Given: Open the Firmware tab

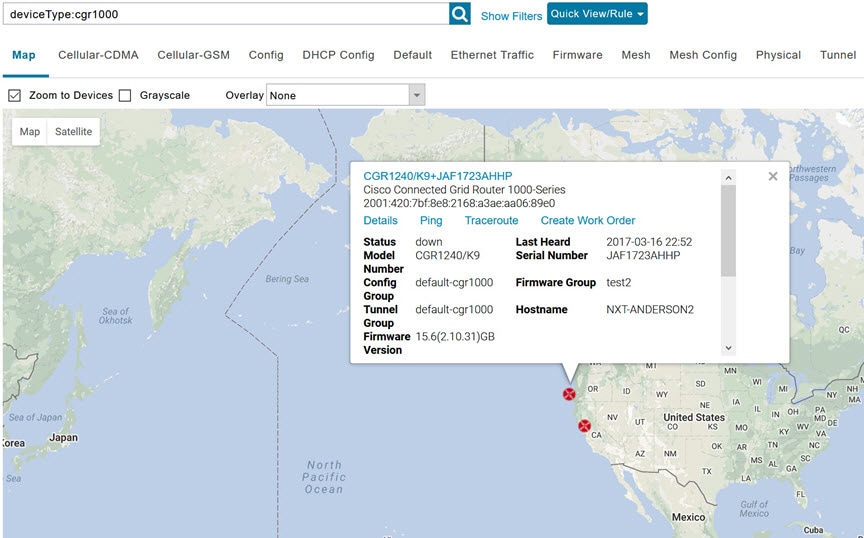Looking at the screenshot, I should pos(577,55).
